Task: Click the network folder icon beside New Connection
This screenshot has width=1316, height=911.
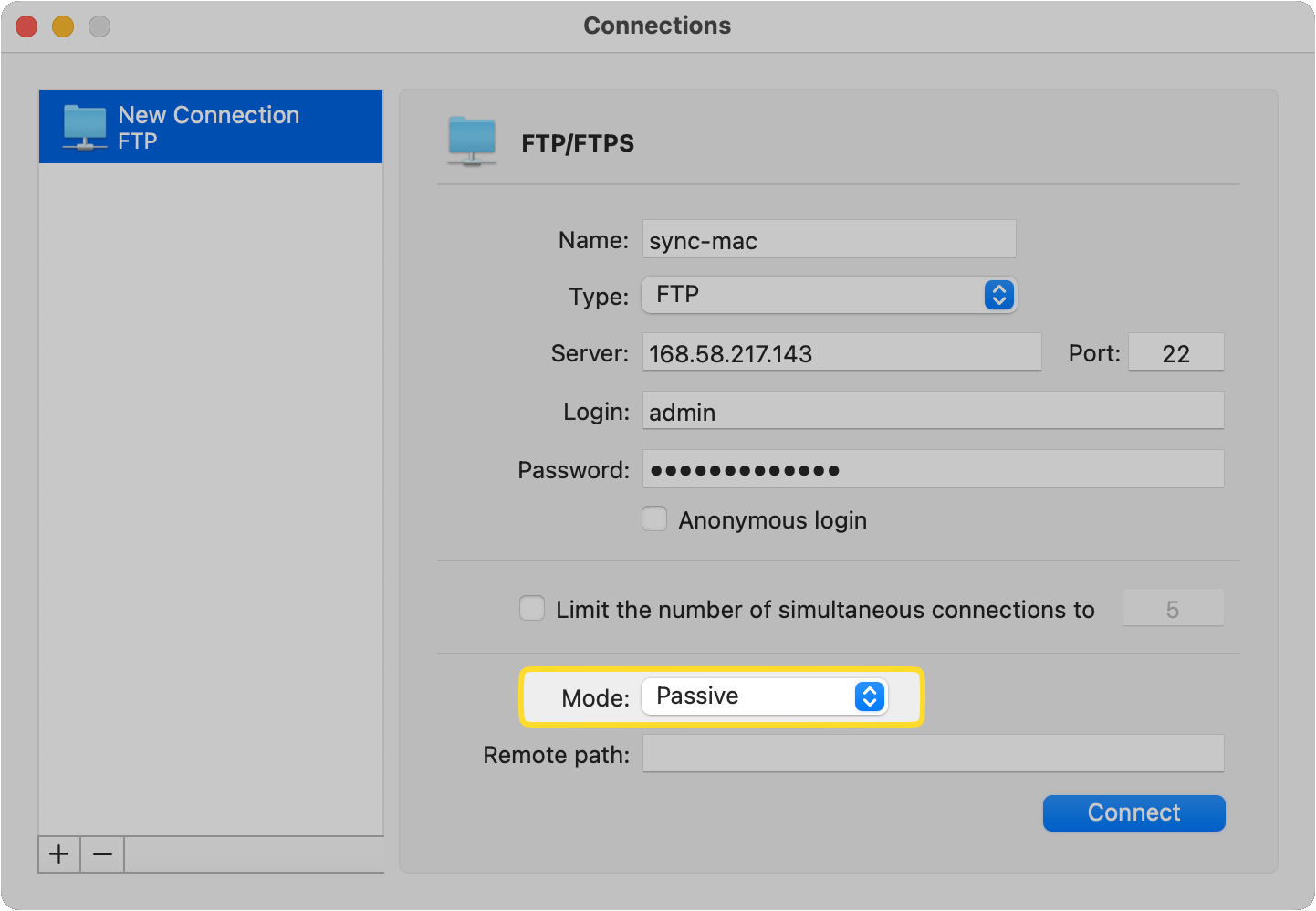Action: (x=84, y=127)
